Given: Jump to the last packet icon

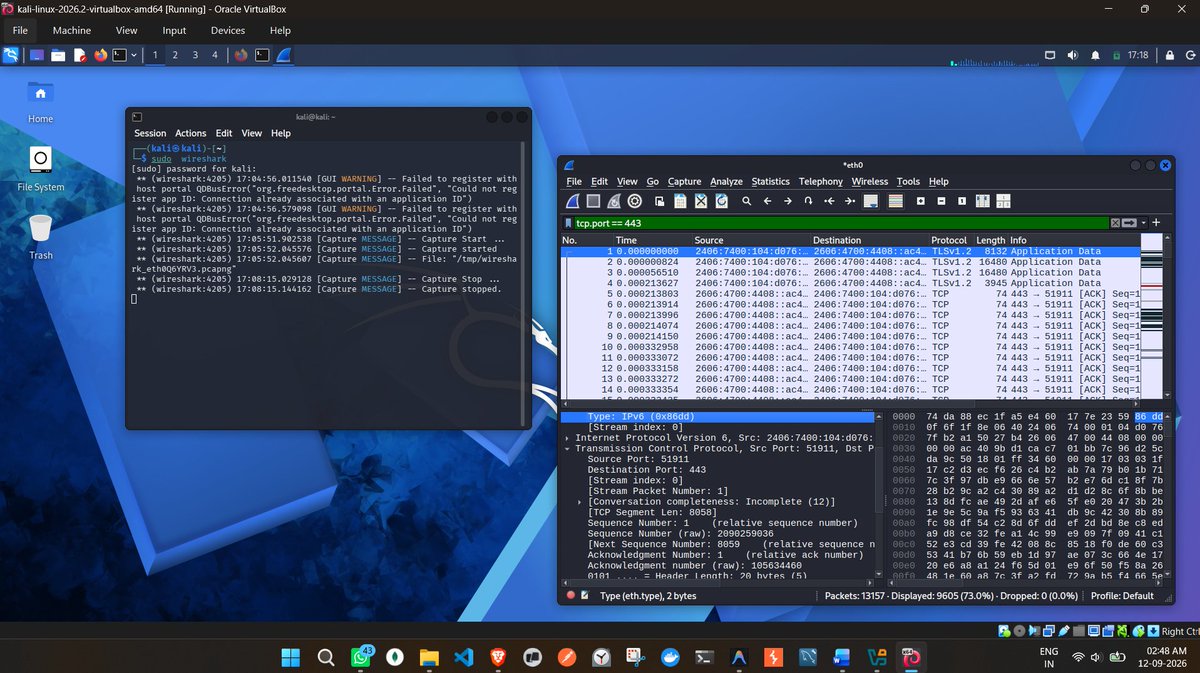Looking at the screenshot, I should click(849, 200).
